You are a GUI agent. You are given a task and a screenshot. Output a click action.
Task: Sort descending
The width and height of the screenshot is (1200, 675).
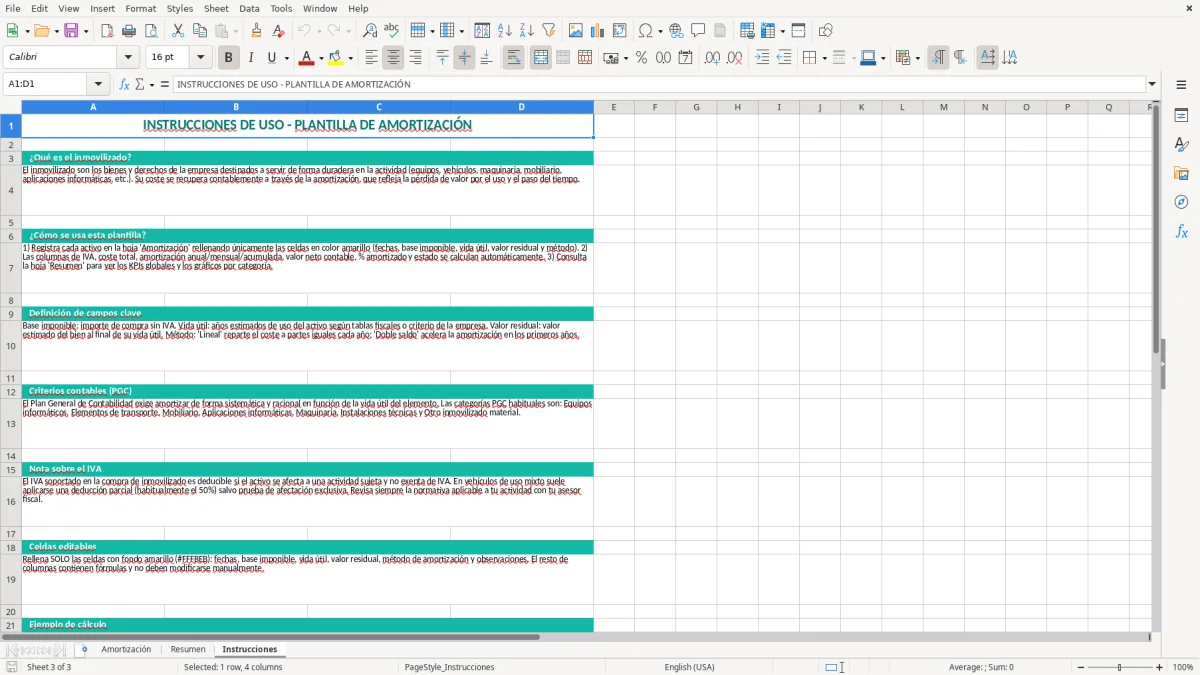tap(526, 31)
